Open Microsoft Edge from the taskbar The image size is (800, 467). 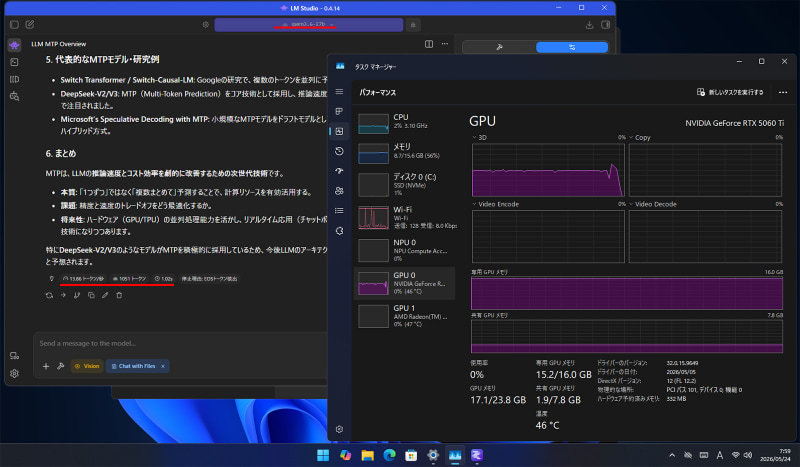[389, 455]
